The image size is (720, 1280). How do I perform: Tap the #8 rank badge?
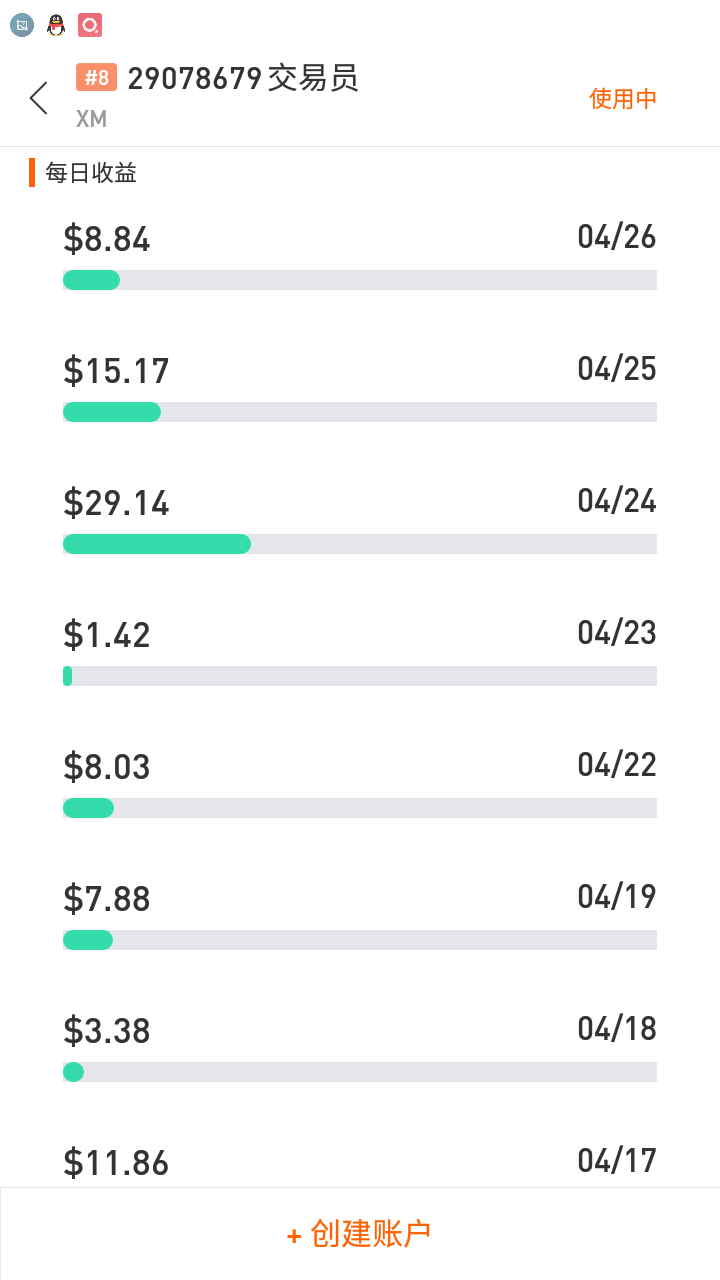[96, 78]
